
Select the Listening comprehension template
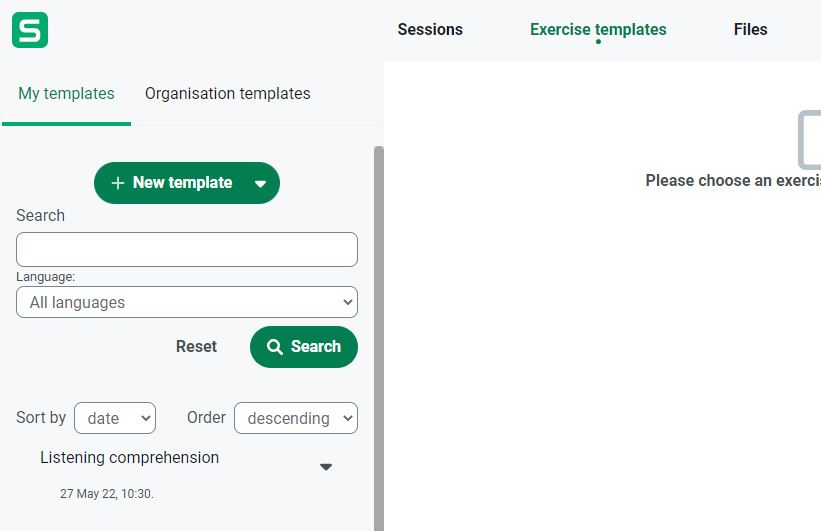pos(130,458)
